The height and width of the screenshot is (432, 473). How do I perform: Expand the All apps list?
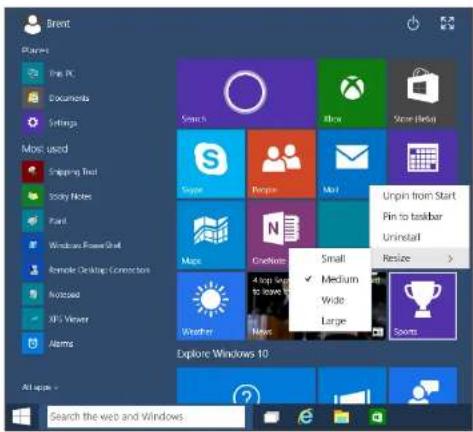coord(40,387)
